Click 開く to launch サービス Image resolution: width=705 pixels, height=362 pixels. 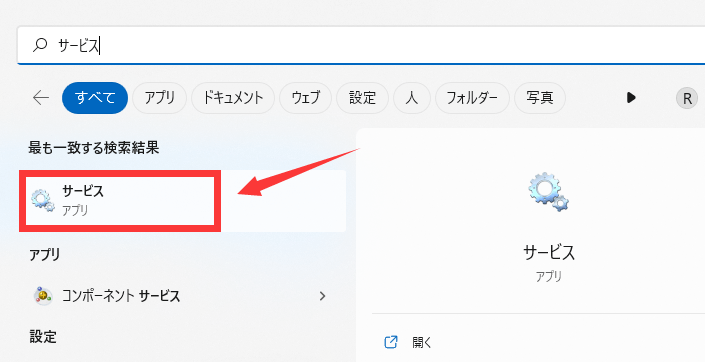(422, 343)
